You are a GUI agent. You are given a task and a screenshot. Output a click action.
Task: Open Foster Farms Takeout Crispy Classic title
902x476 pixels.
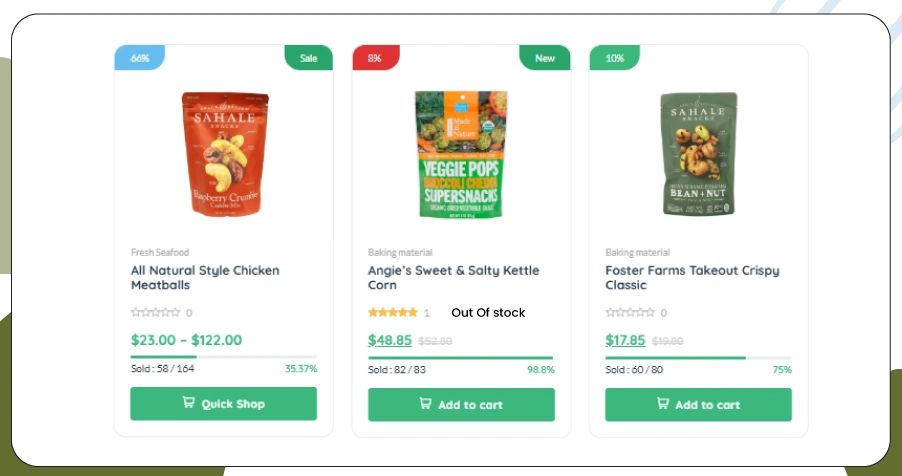pyautogui.click(x=692, y=278)
